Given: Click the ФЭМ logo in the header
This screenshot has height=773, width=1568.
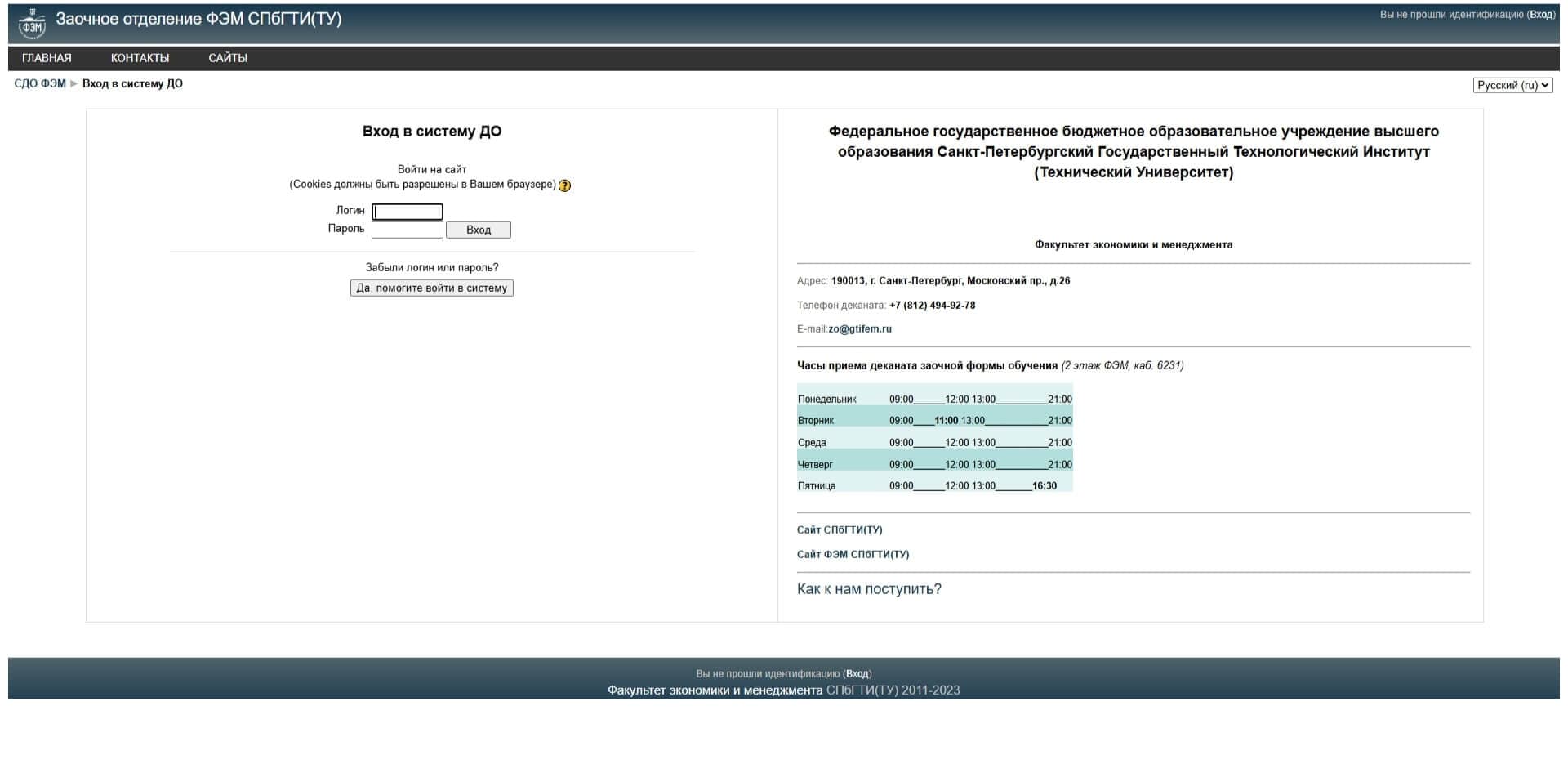Looking at the screenshot, I should point(32,24).
